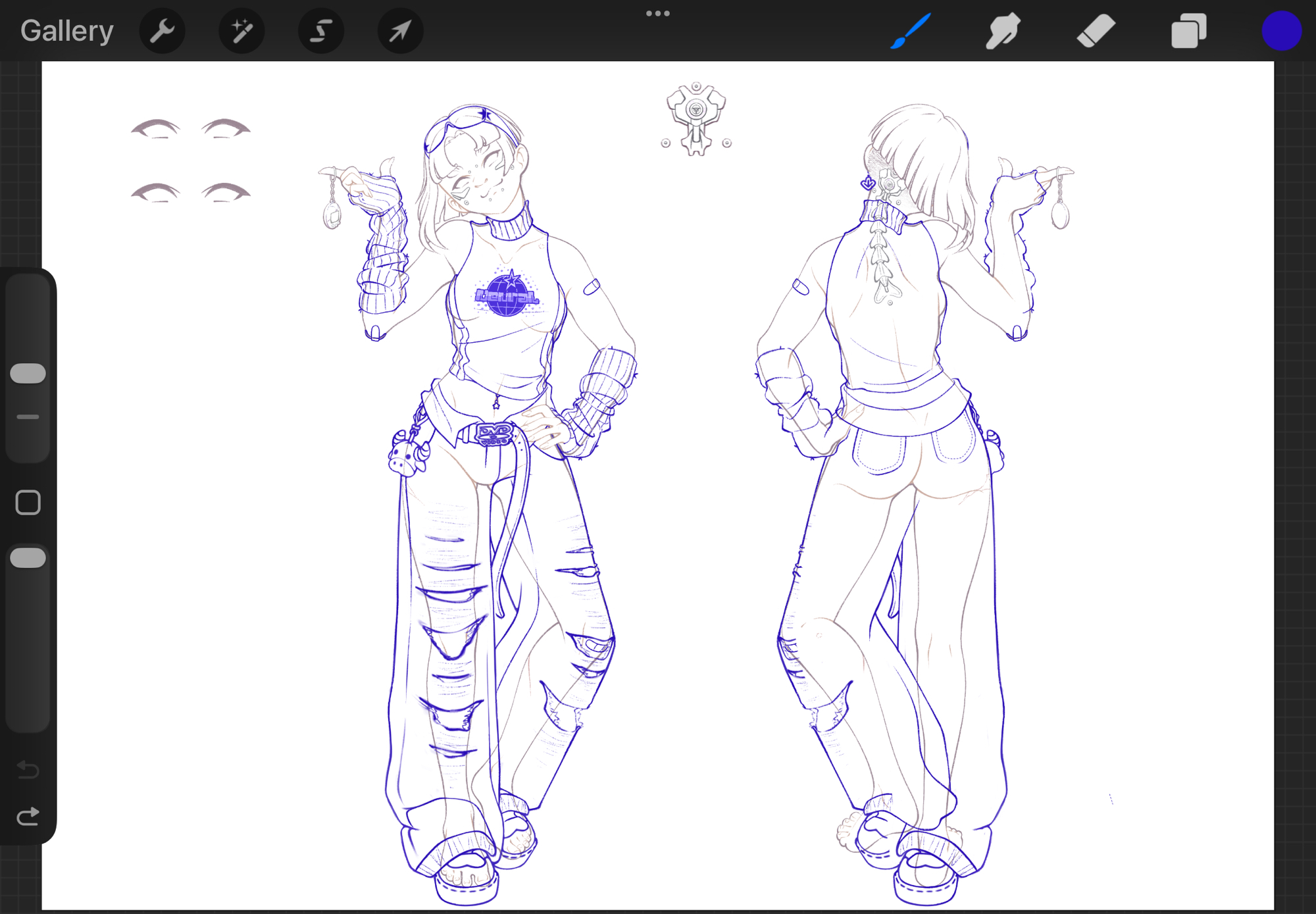1316x914 pixels.
Task: Activate the Selection tool
Action: 321,31
